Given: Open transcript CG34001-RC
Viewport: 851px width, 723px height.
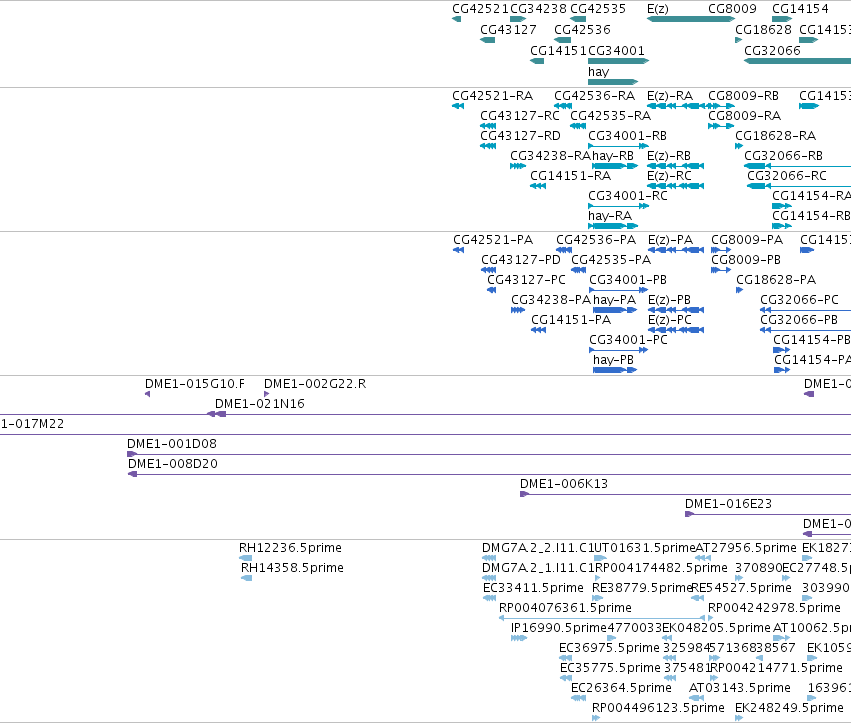Looking at the screenshot, I should (628, 196).
